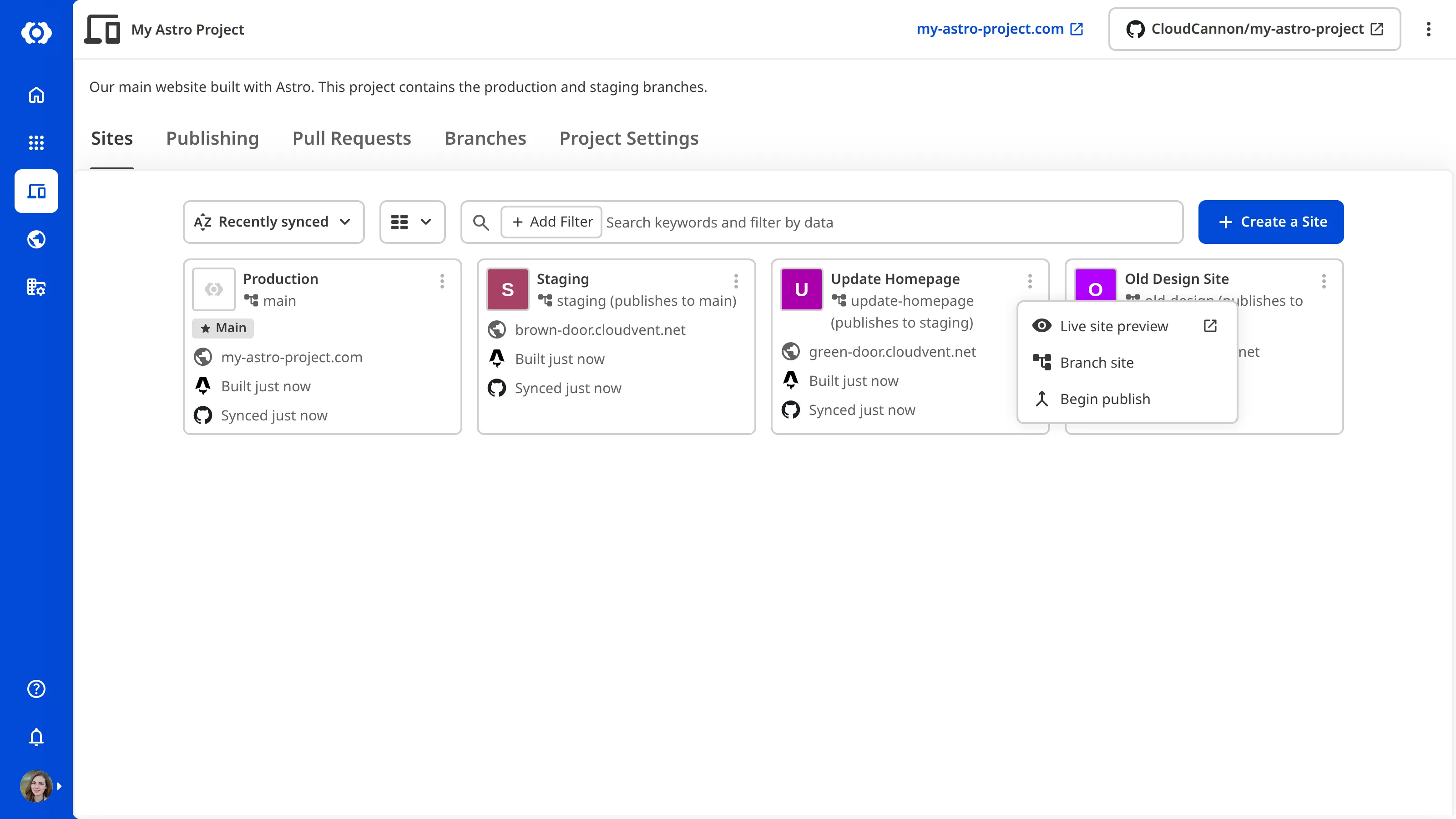This screenshot has width=1456, height=819.
Task: Click the Staging site title
Action: coord(563,278)
